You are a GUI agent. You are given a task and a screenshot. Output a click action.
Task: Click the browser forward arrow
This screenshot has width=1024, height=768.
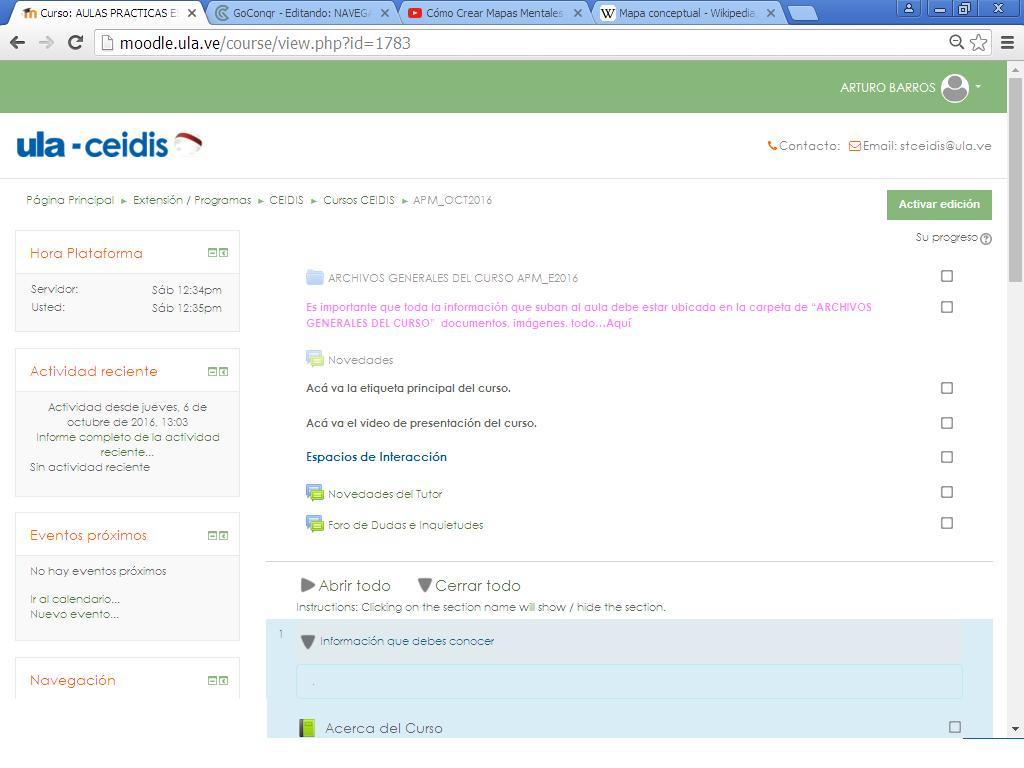[46, 42]
